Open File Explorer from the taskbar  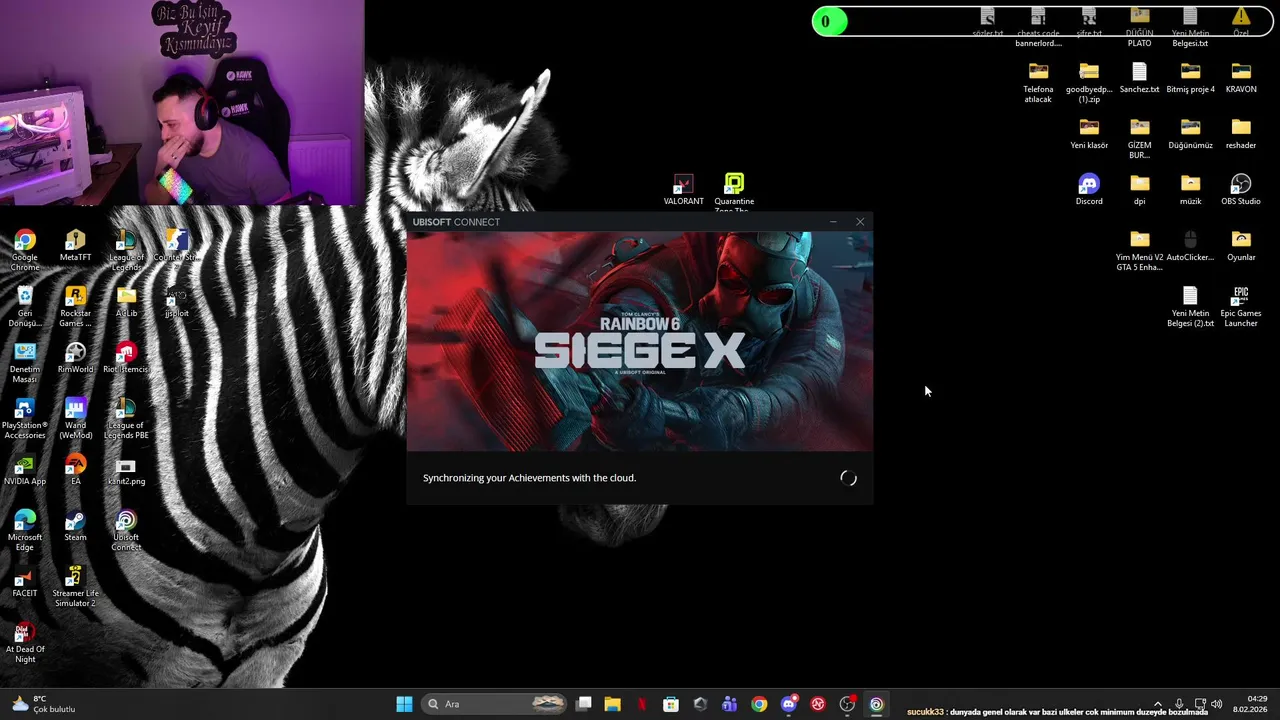pyautogui.click(x=613, y=704)
